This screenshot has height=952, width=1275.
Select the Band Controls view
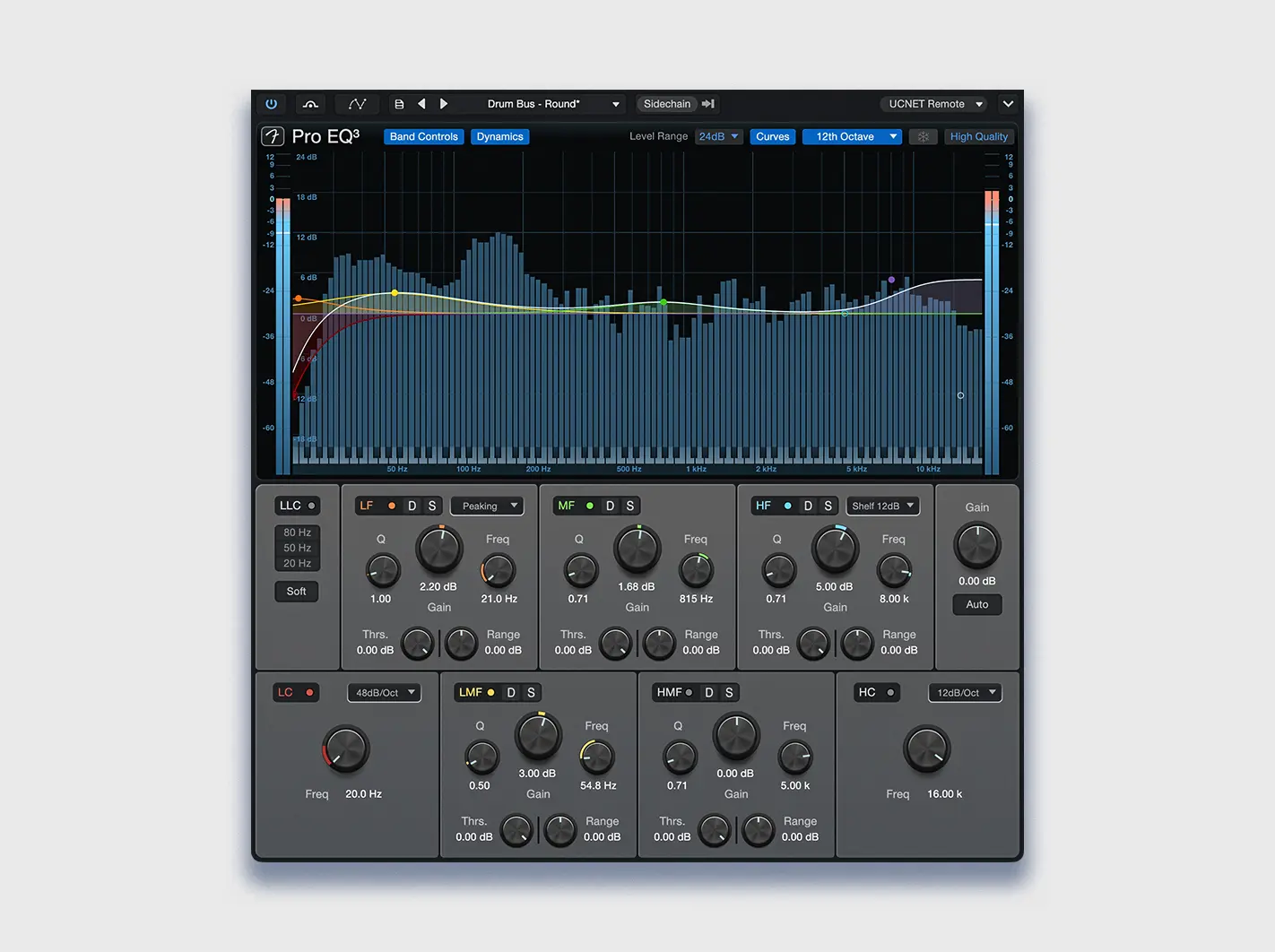coord(423,136)
